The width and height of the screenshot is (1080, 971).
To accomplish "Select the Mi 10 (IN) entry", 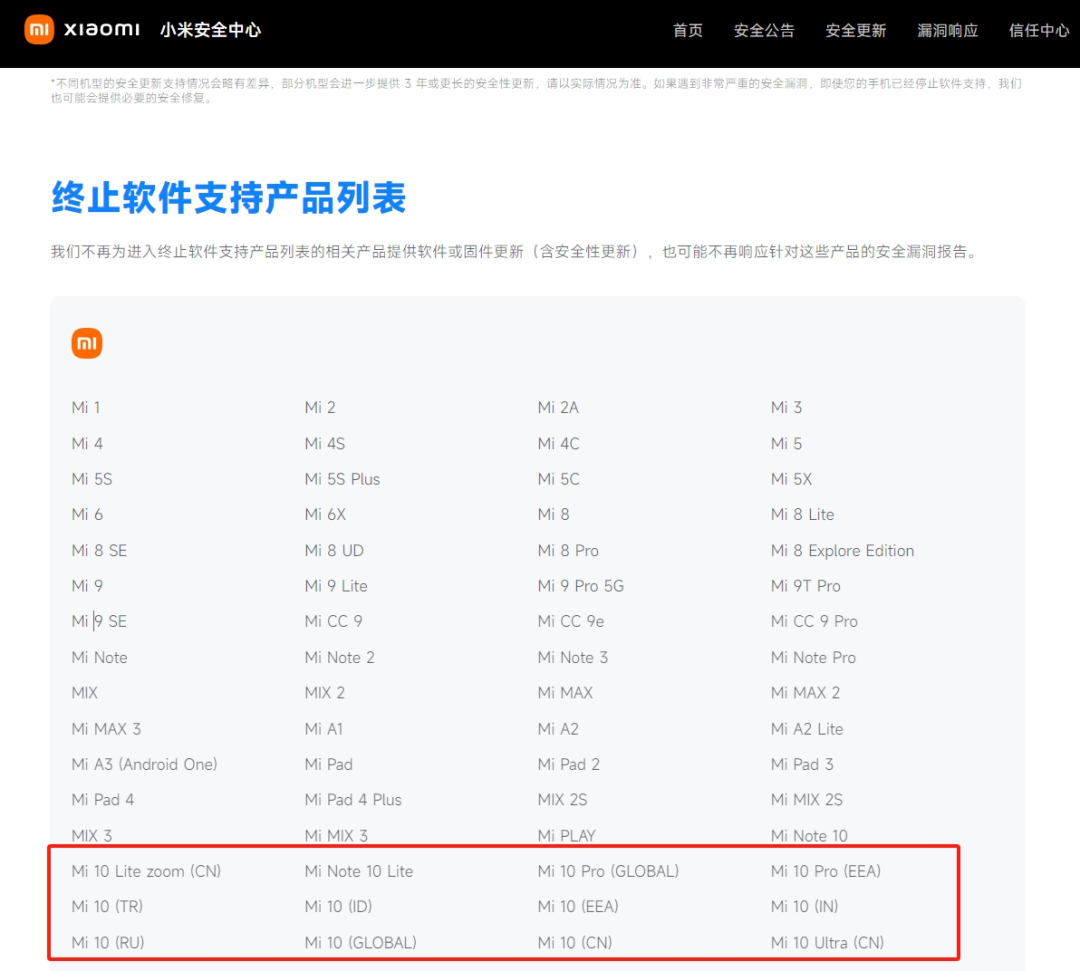I will click(x=804, y=907).
